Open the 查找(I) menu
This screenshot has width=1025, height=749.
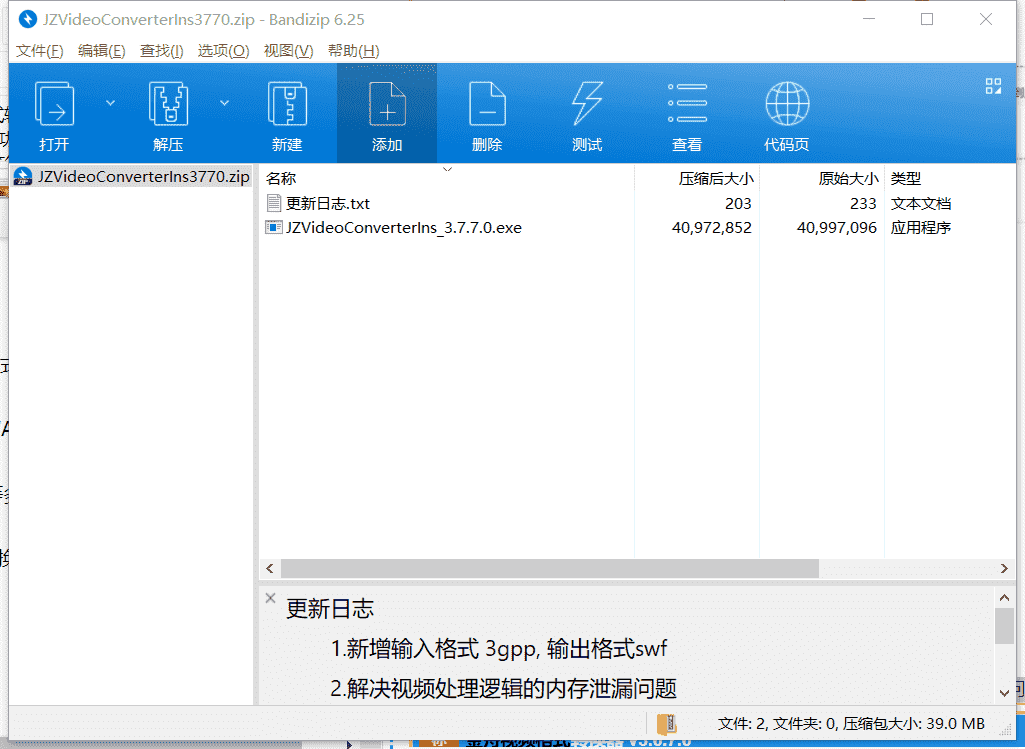tap(161, 51)
